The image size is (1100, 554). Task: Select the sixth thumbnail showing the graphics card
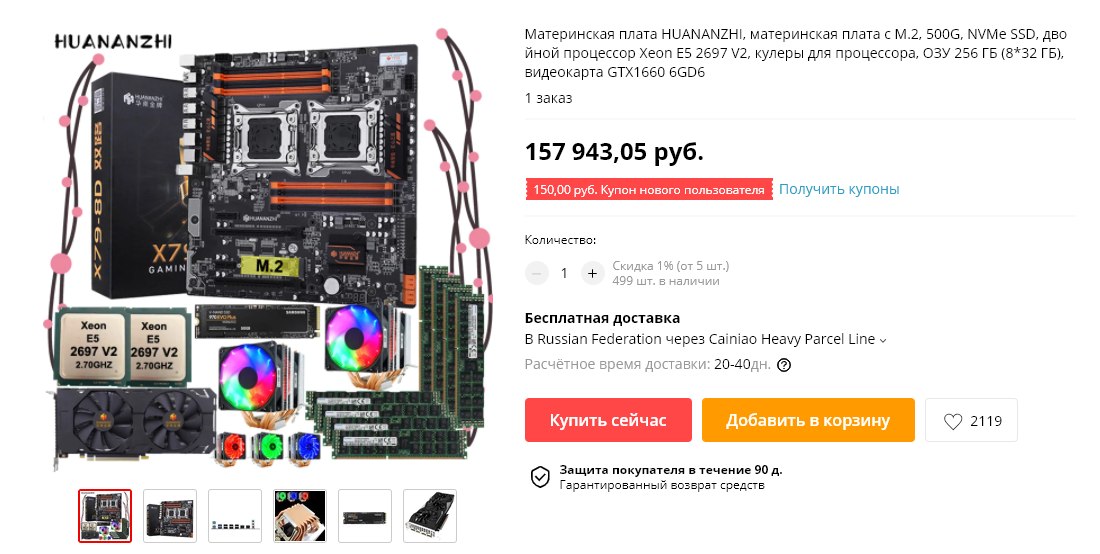pyautogui.click(x=430, y=516)
